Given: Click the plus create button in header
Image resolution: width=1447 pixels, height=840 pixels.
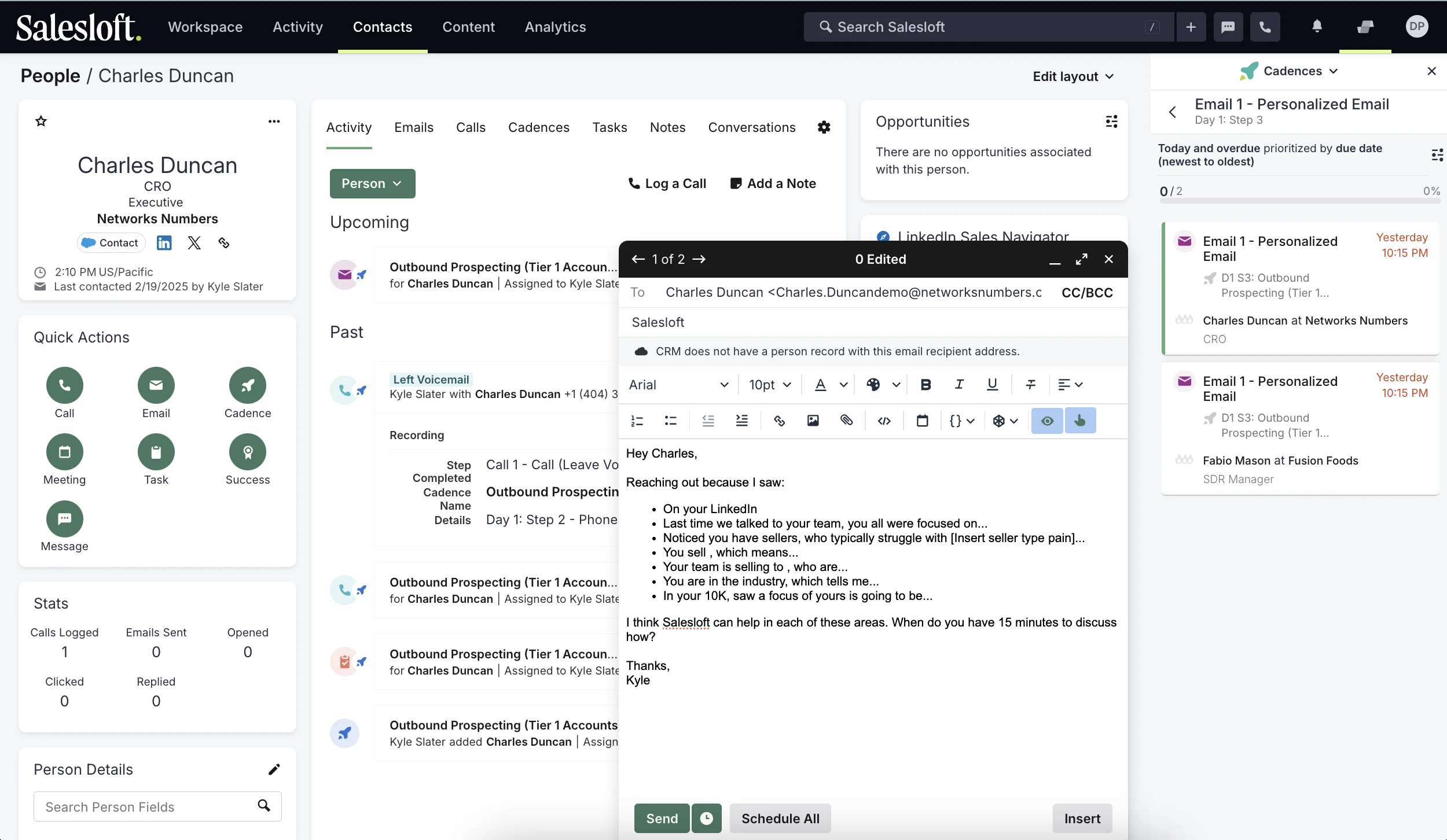Looking at the screenshot, I should click(x=1191, y=27).
